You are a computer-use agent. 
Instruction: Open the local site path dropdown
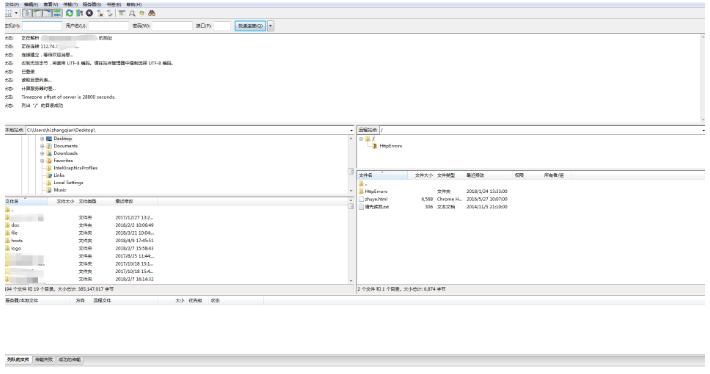click(351, 130)
